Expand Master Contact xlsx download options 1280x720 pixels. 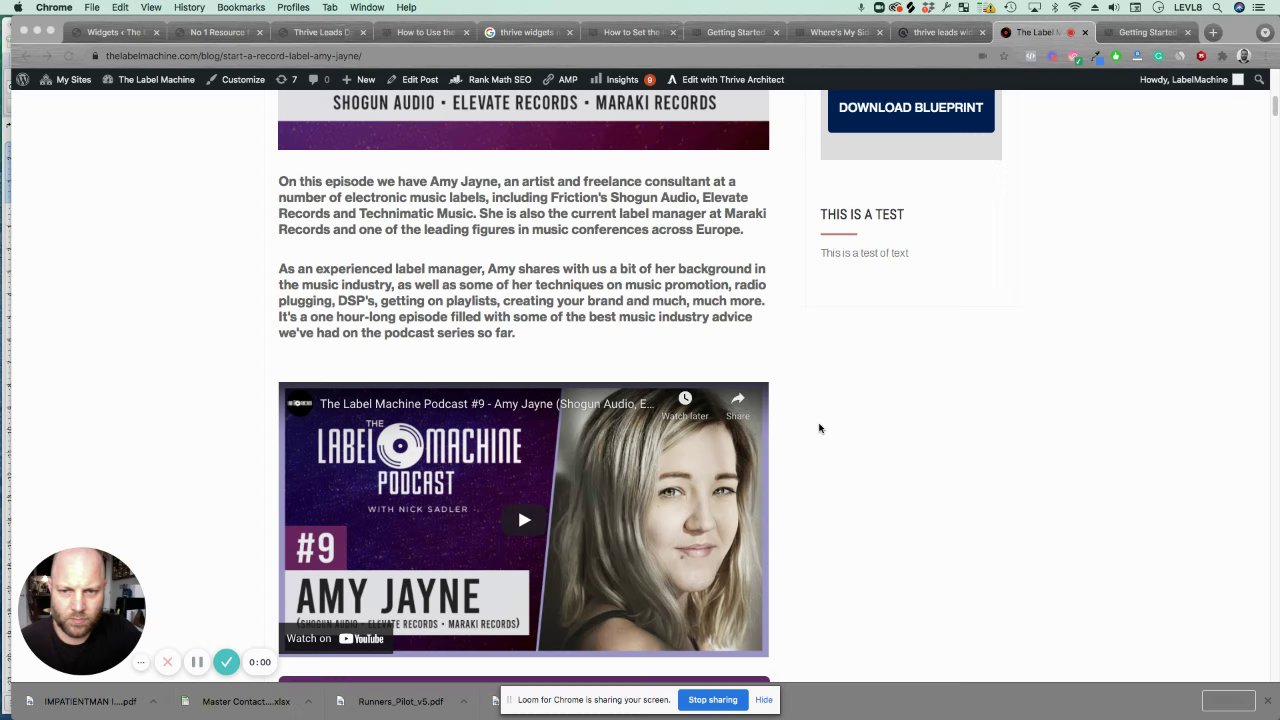click(308, 701)
